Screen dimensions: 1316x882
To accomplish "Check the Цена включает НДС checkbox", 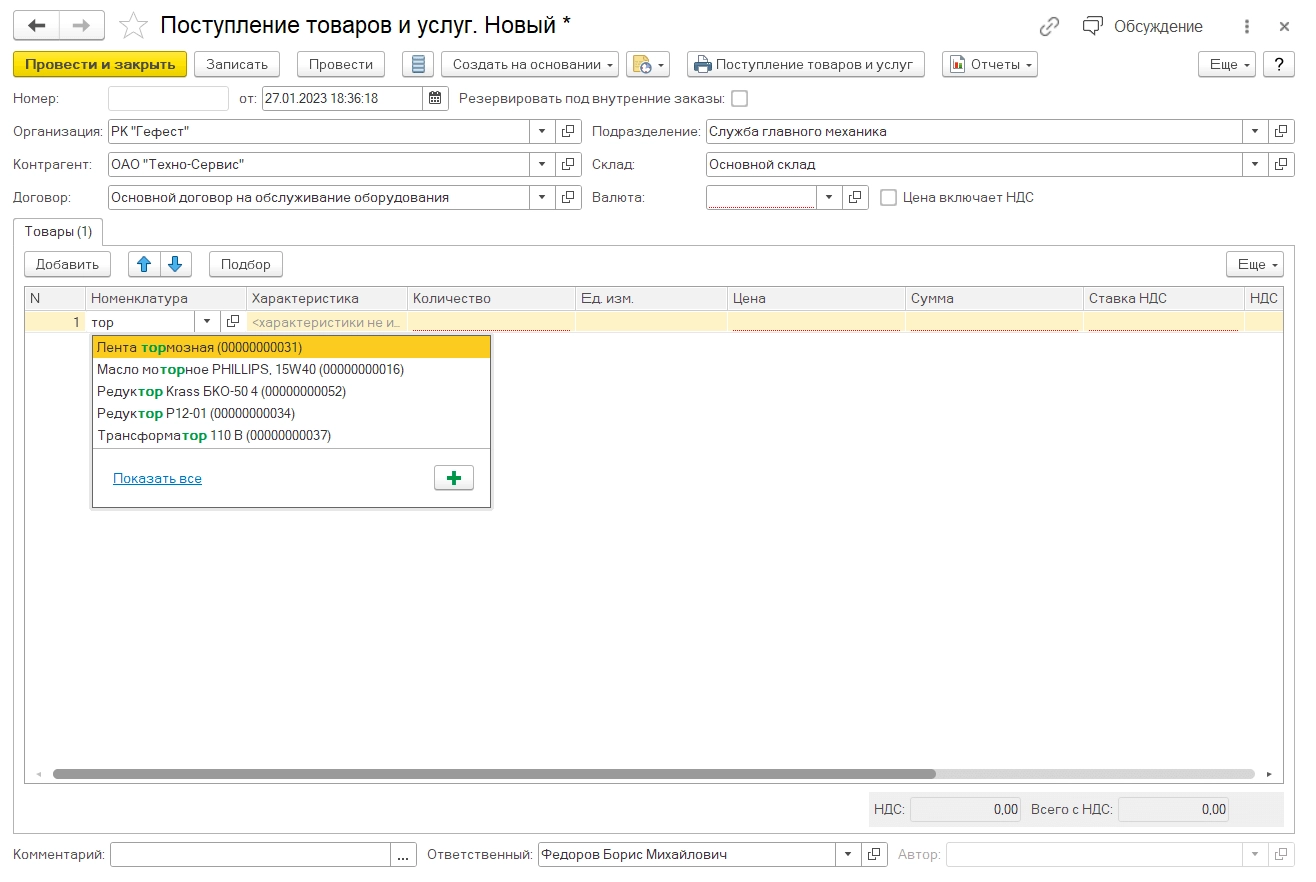I will [888, 197].
